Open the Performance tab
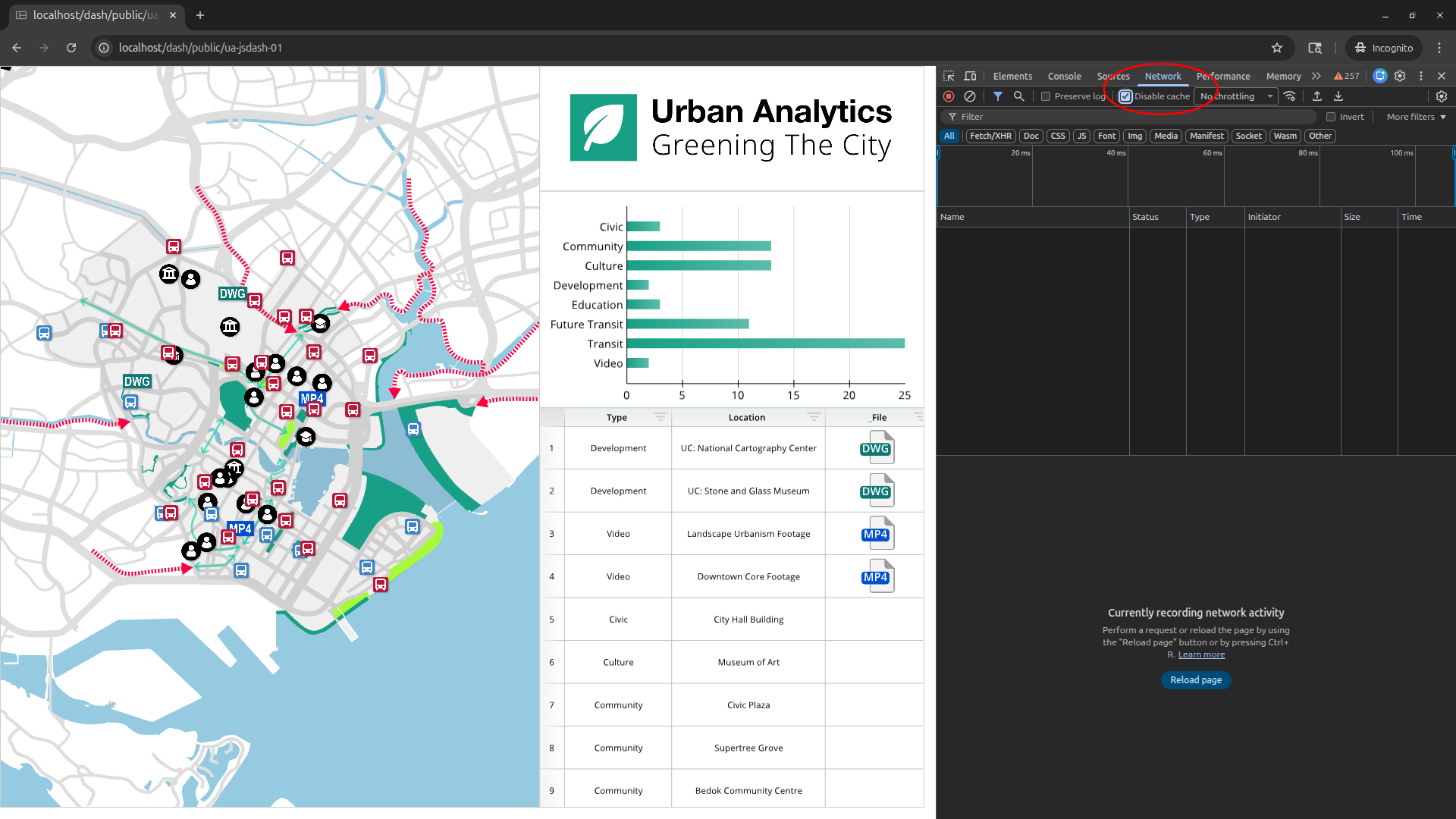 1223,76
